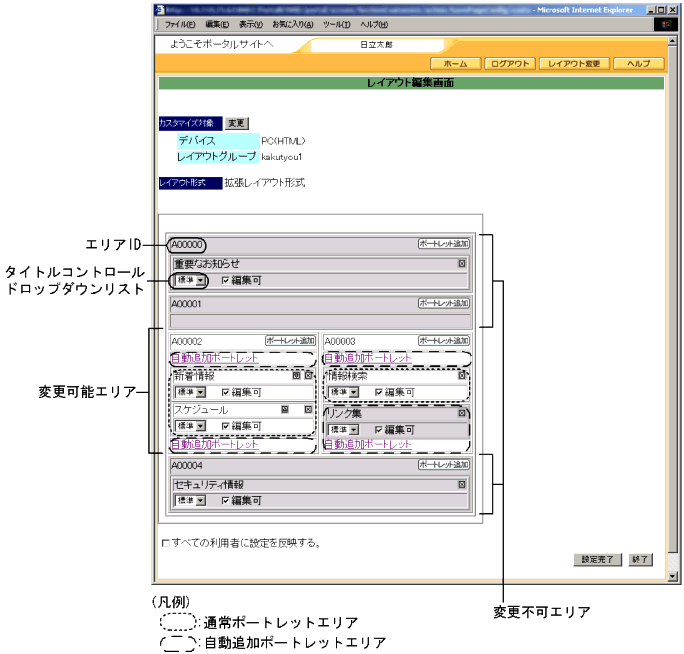Screen dimensions: 684x654
Task: Click the PC(HTML) device value
Action: point(283,141)
